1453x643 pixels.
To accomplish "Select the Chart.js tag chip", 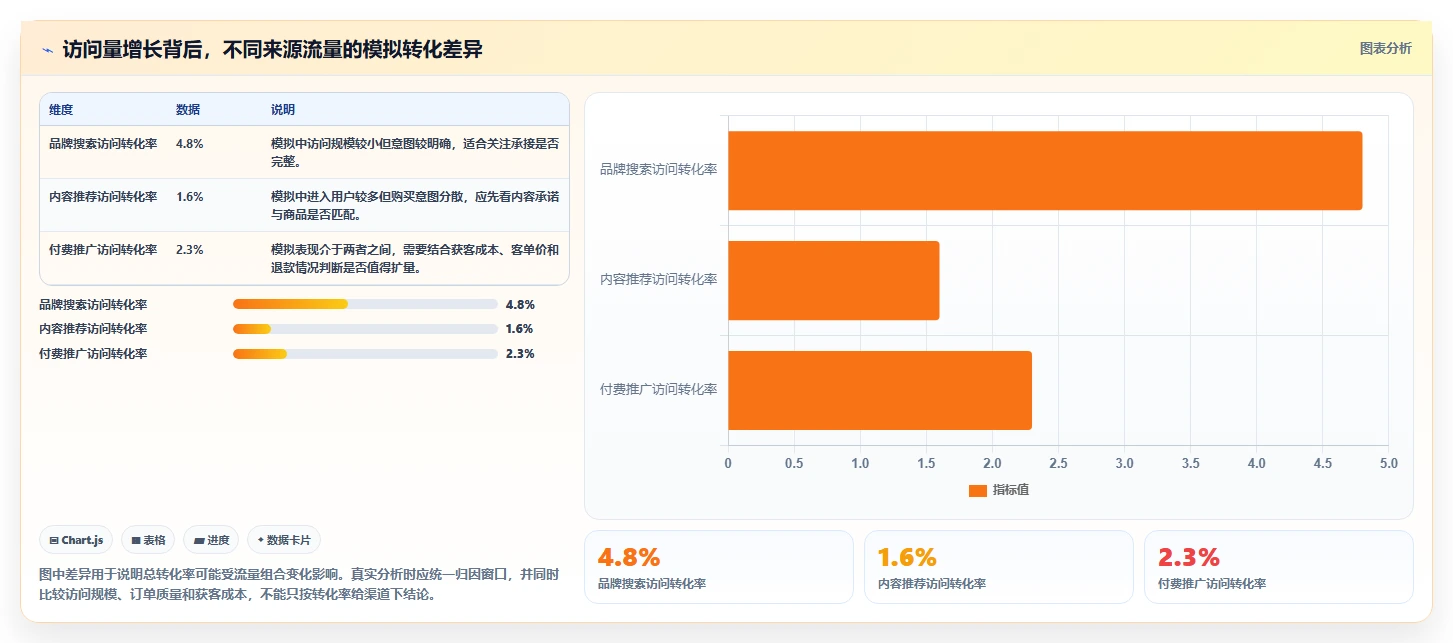I will coord(77,540).
